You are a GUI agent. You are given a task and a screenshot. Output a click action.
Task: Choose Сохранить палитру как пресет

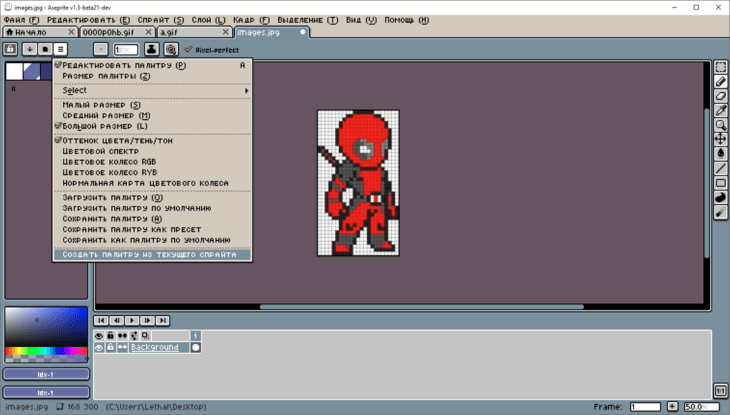pos(152,229)
